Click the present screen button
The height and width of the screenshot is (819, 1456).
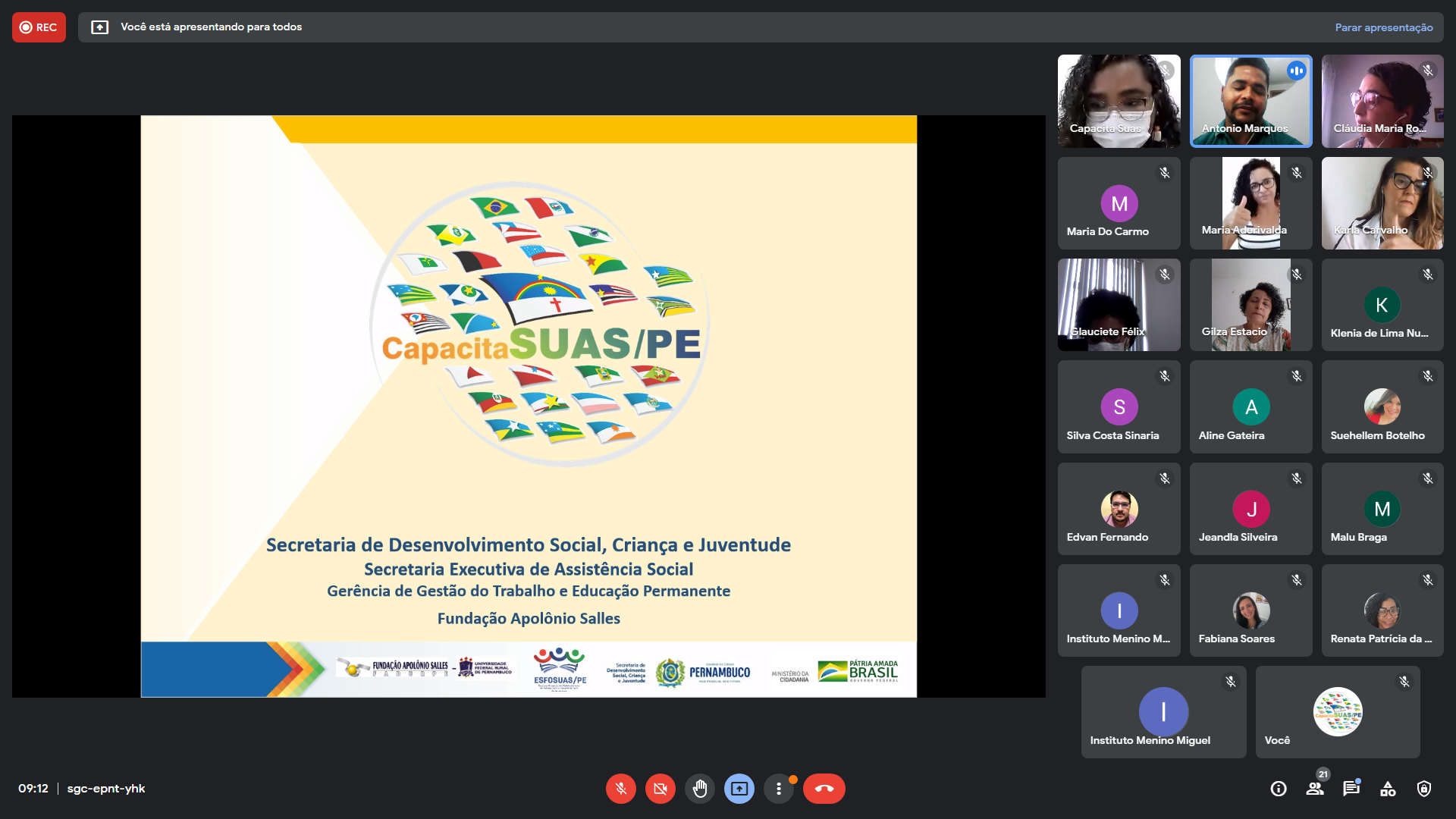click(x=739, y=789)
